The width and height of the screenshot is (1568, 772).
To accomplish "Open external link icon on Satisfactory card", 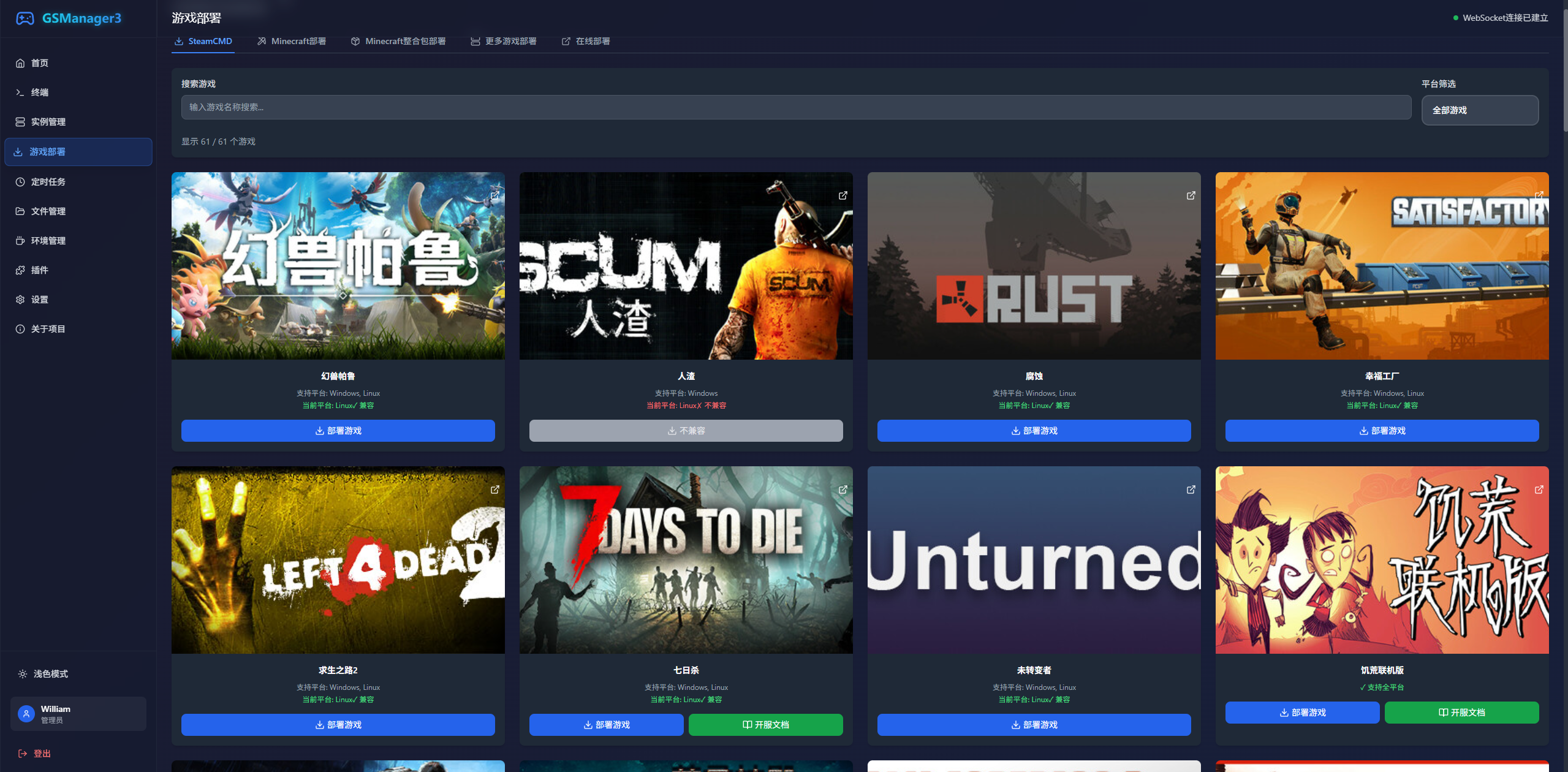I will click(x=1539, y=195).
